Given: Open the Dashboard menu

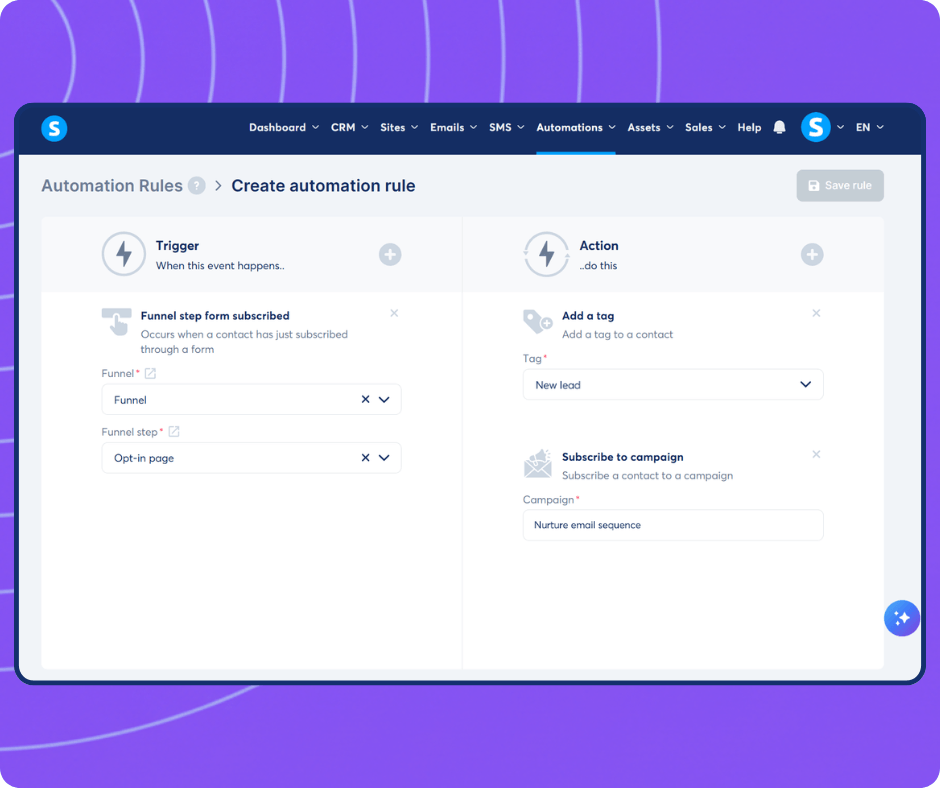Looking at the screenshot, I should coord(284,127).
